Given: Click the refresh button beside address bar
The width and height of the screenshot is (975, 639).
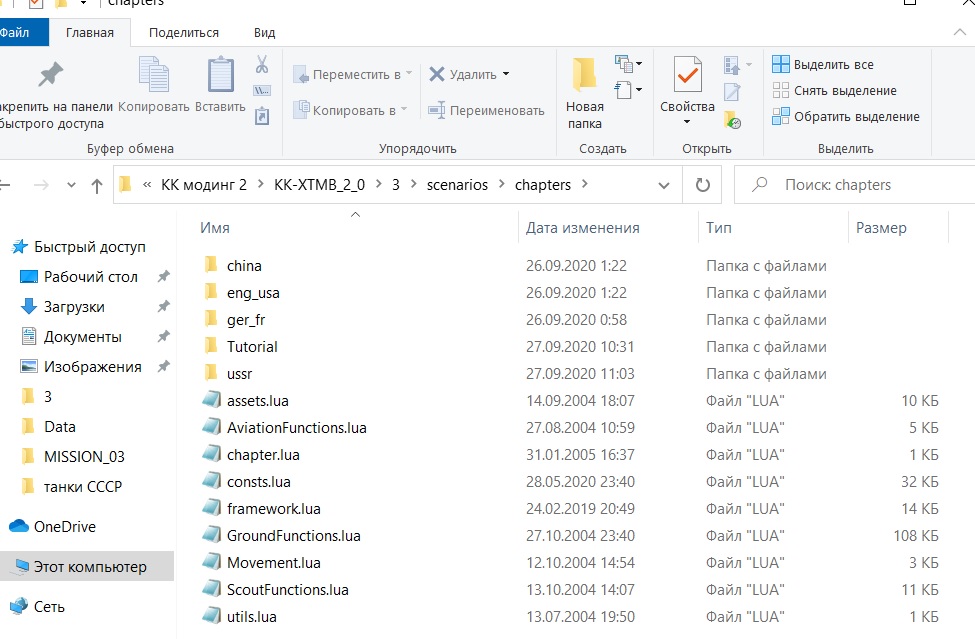Looking at the screenshot, I should tap(703, 185).
